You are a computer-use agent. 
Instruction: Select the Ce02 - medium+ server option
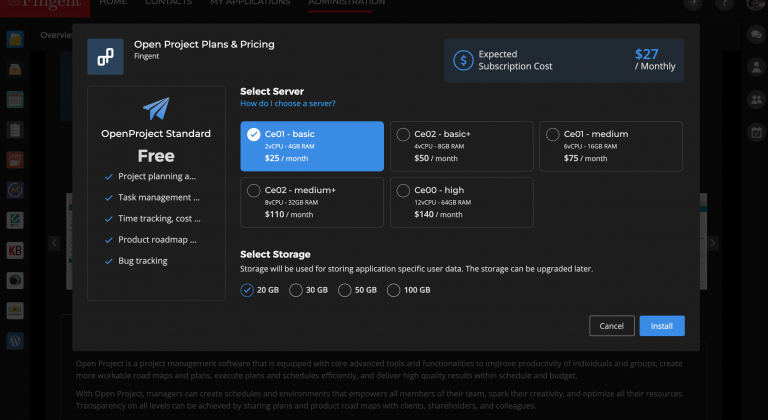point(312,202)
